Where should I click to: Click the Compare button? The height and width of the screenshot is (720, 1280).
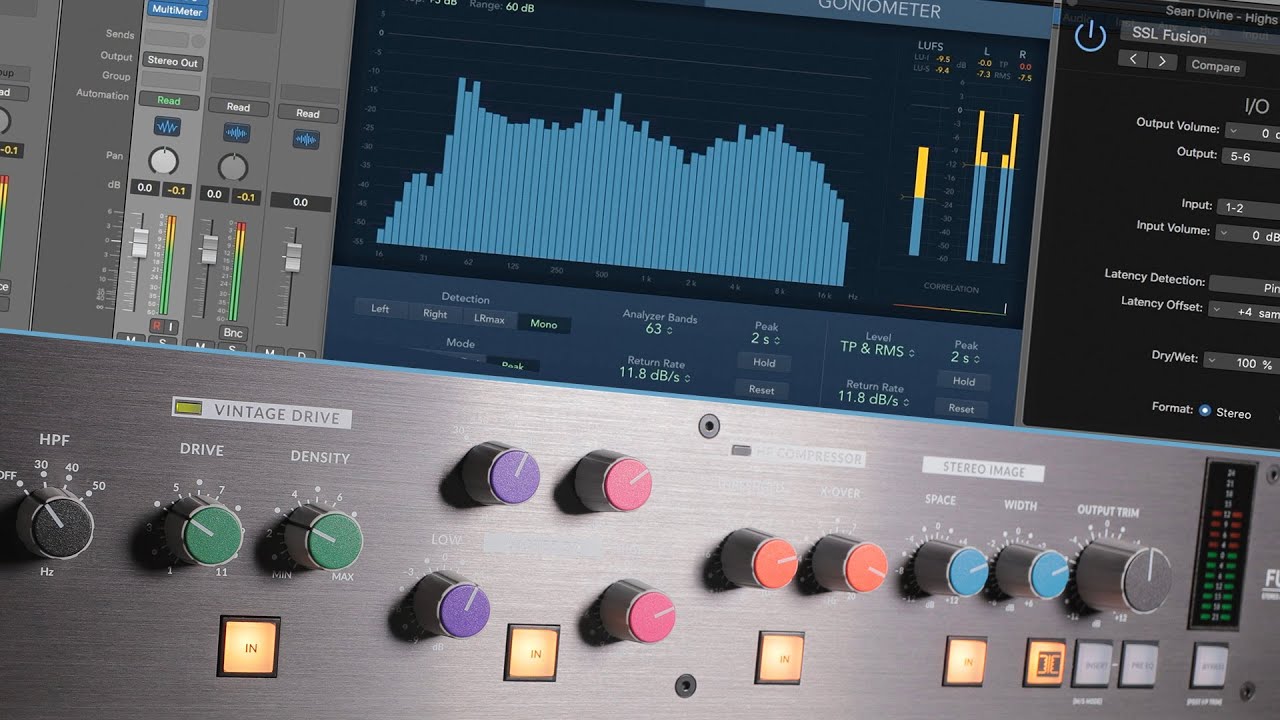[x=1215, y=66]
